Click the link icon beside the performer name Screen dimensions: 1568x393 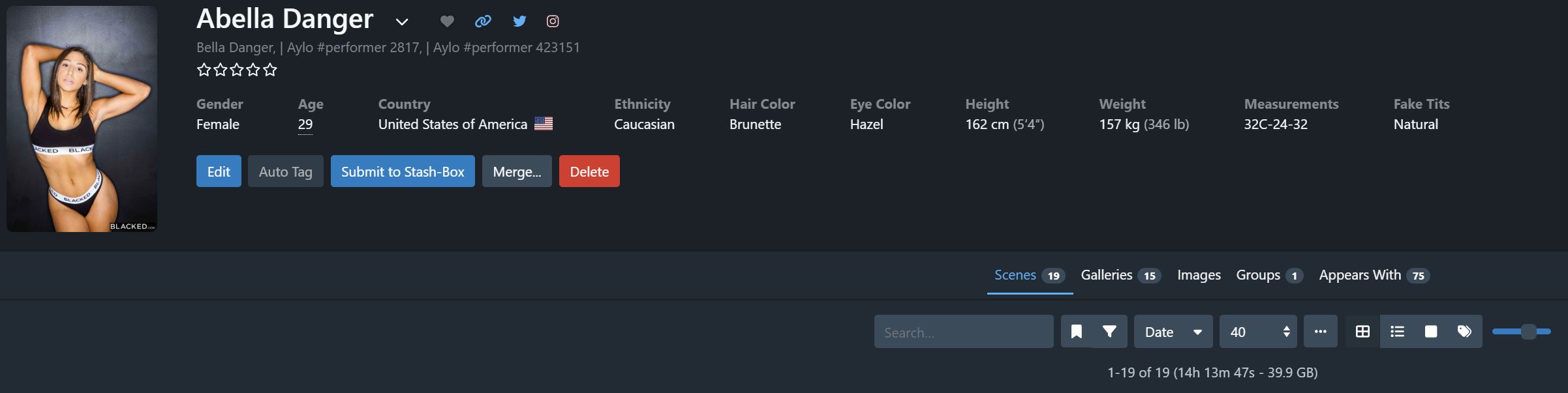point(483,21)
